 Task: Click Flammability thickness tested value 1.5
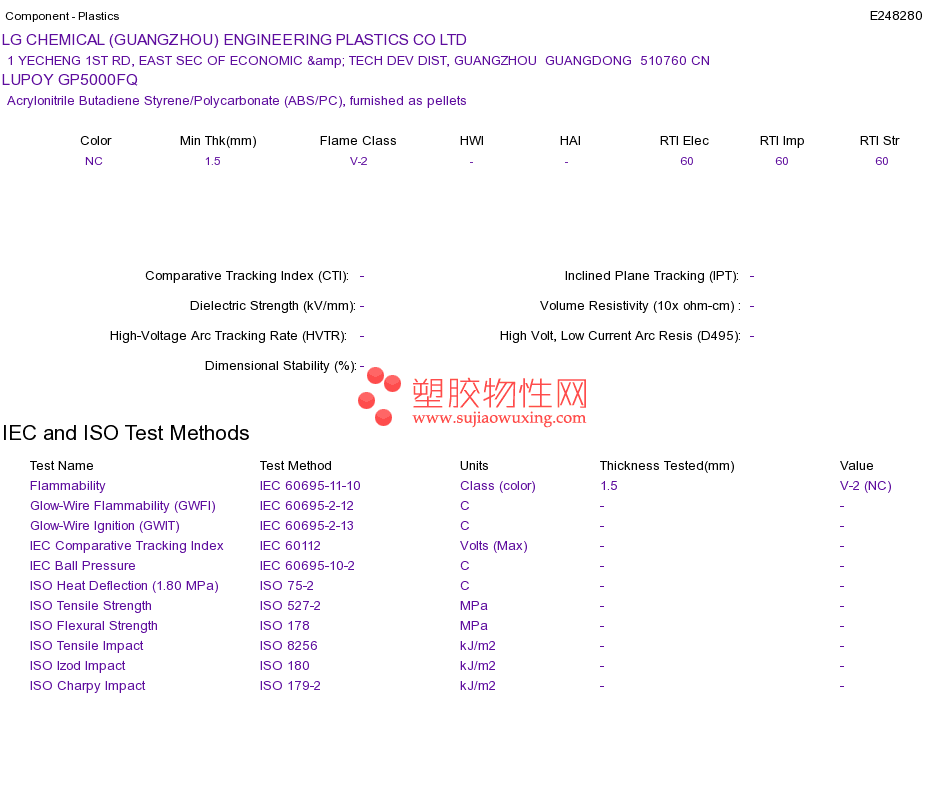609,485
